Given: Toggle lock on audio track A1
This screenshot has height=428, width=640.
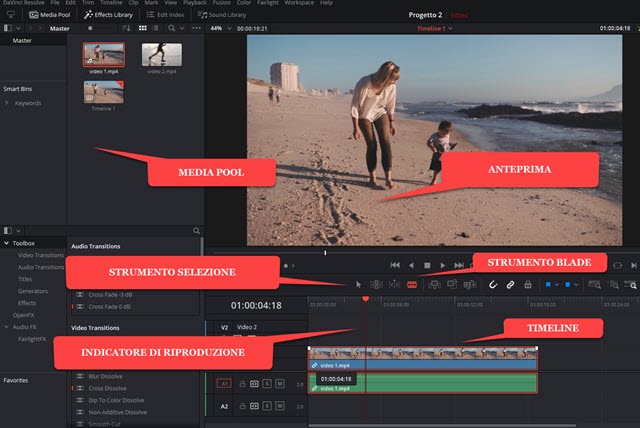Looking at the screenshot, I should click(x=242, y=384).
